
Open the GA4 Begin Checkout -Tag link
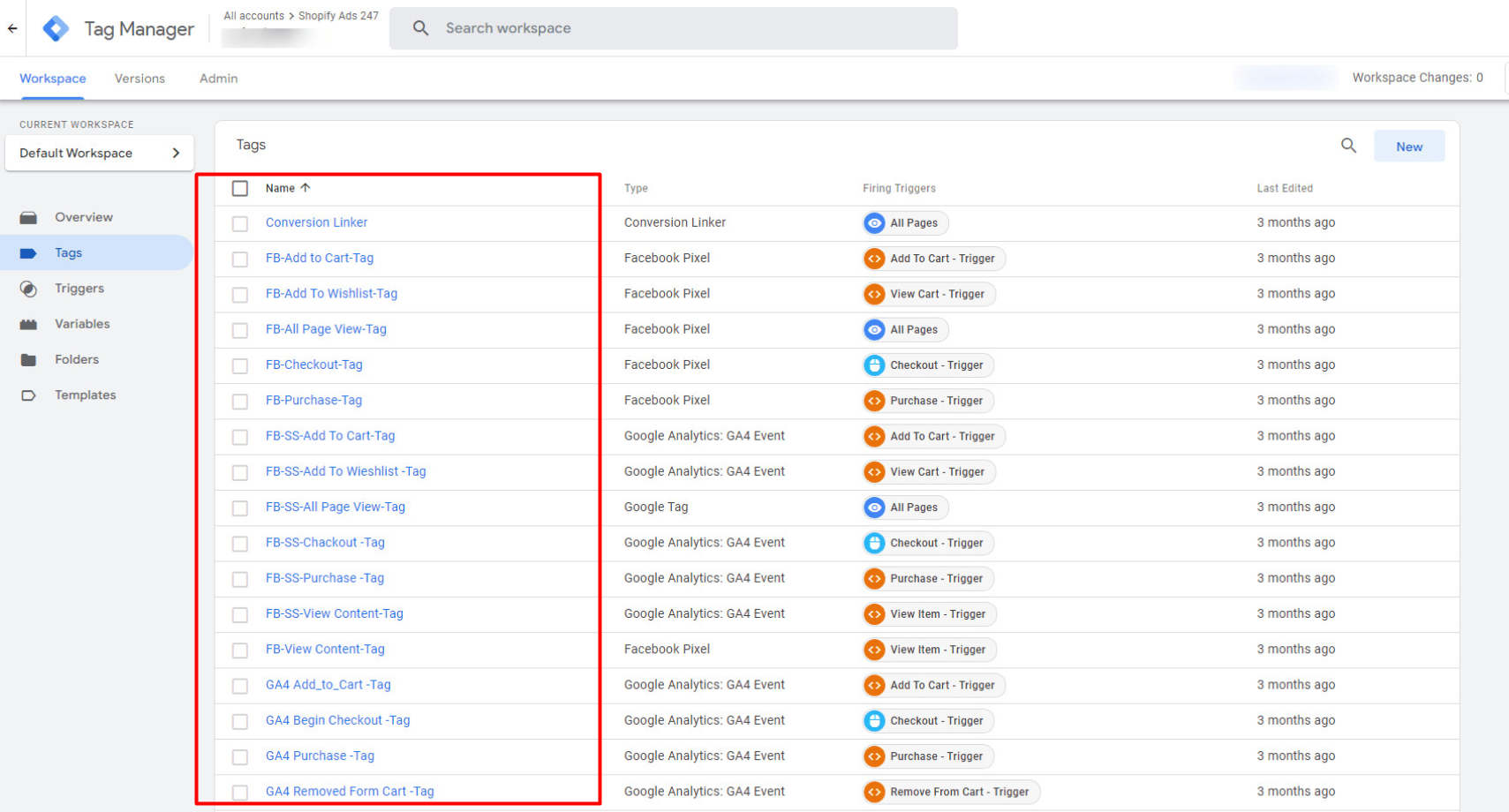[x=337, y=720]
